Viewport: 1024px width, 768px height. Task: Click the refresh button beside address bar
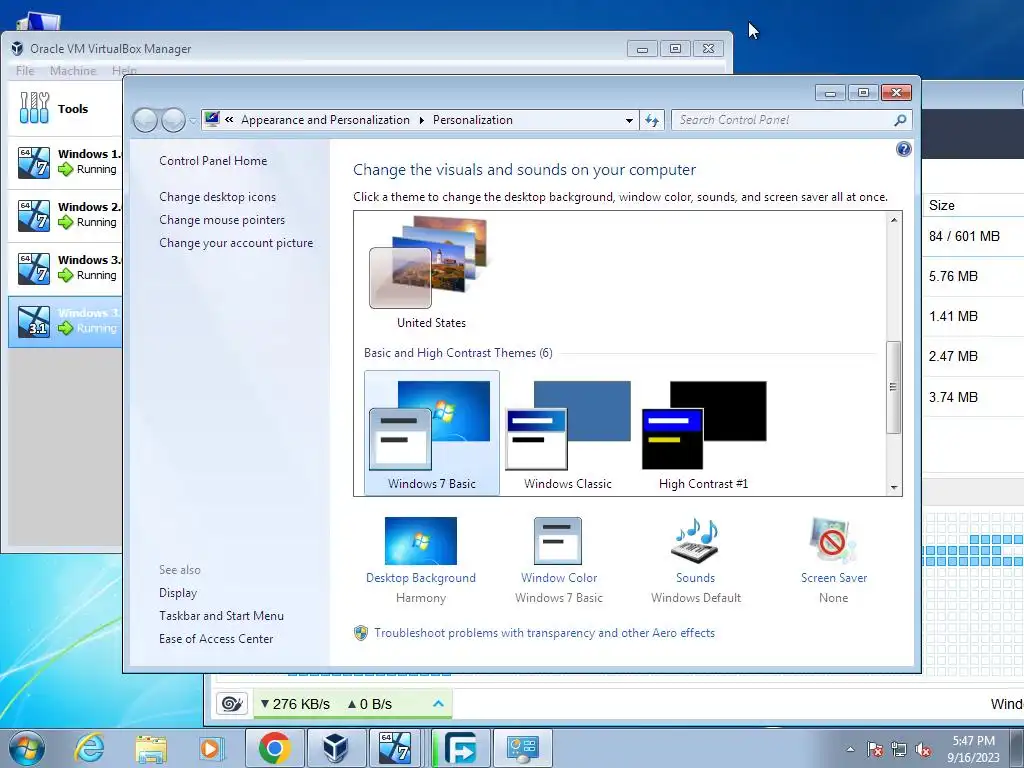tap(652, 120)
